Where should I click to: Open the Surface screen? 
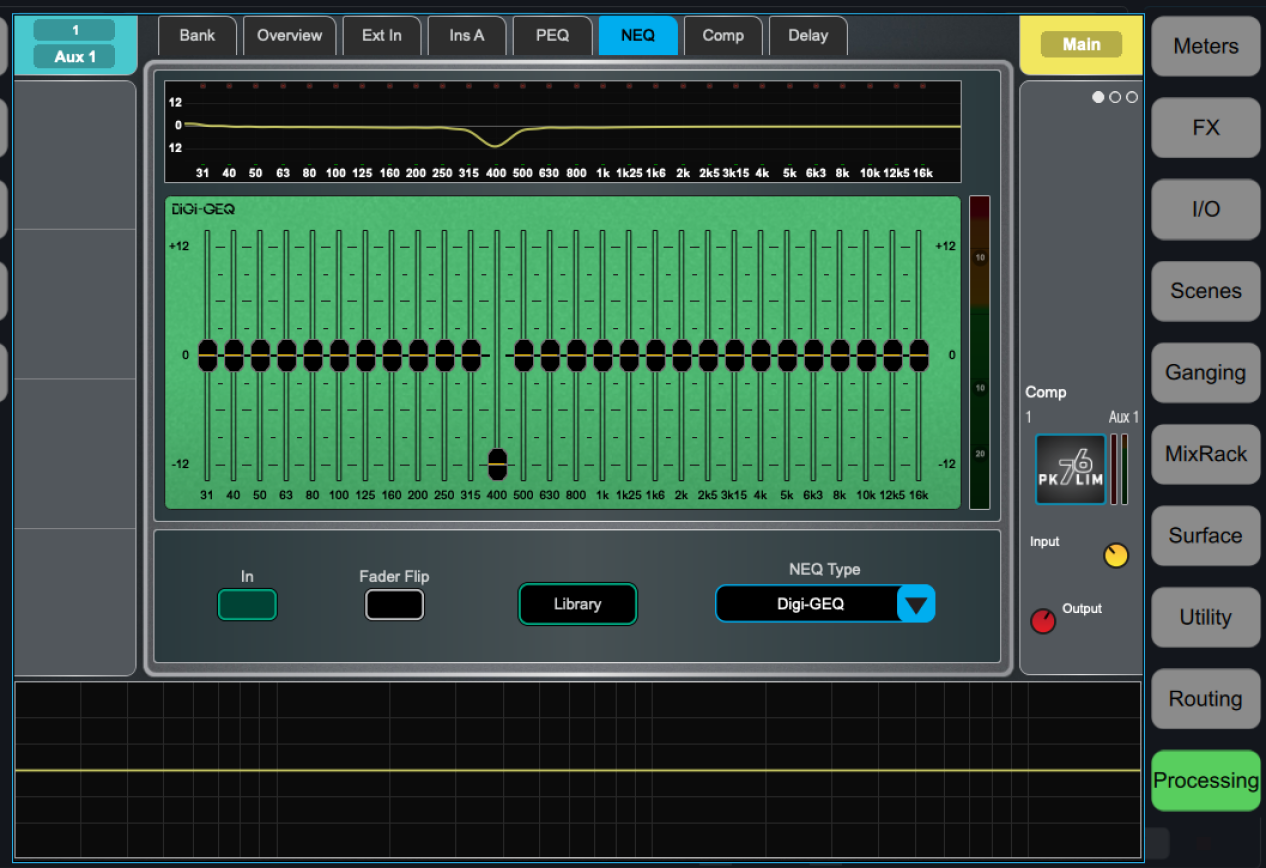coord(1205,535)
